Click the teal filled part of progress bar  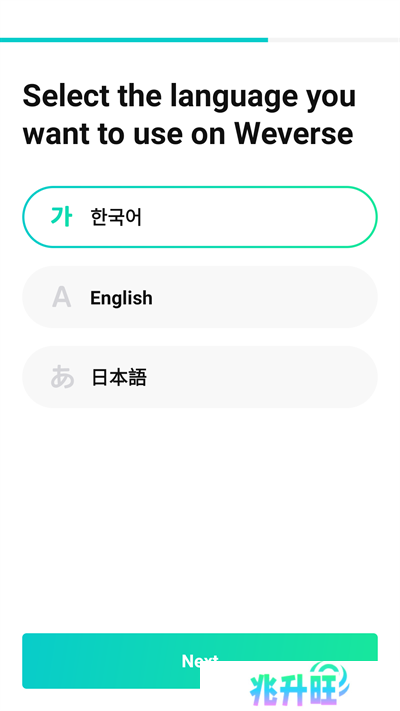[x=134, y=40]
